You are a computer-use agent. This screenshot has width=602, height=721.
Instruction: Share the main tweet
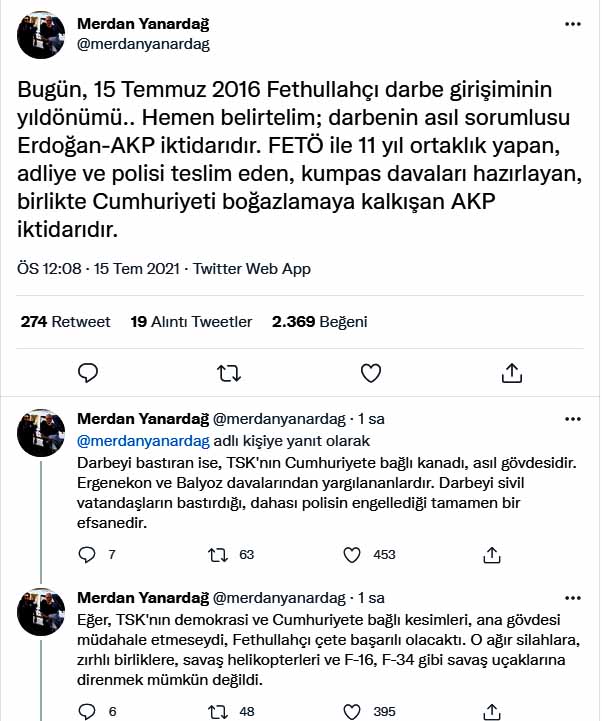512,373
